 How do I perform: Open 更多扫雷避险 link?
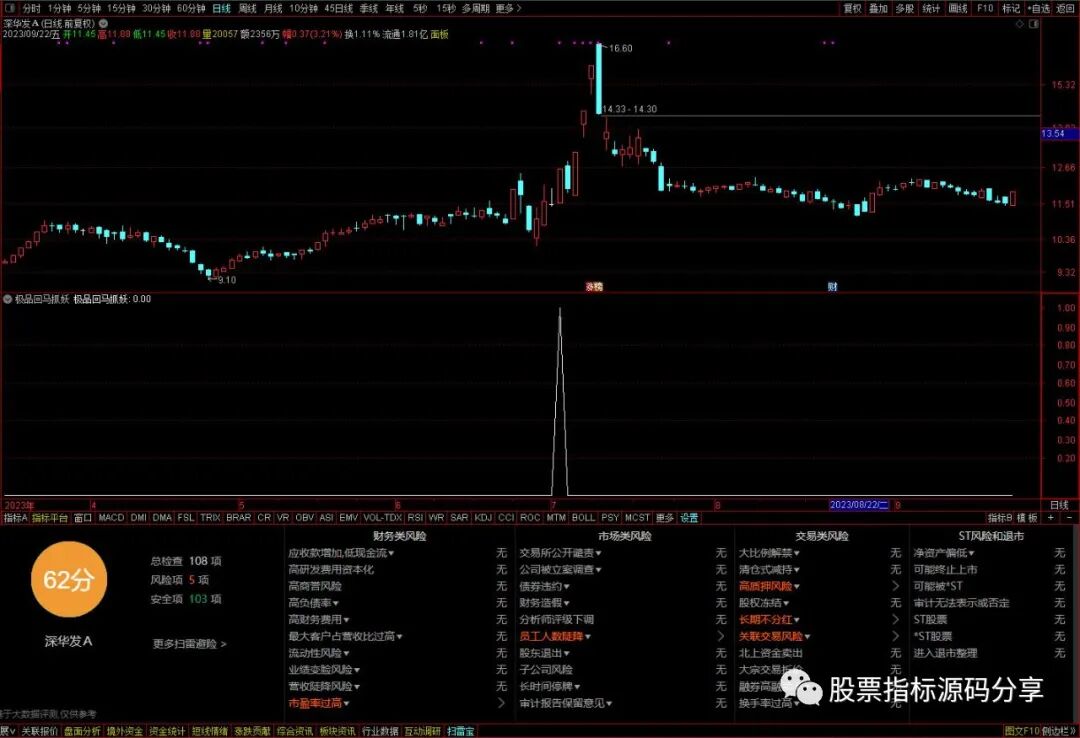(x=189, y=644)
